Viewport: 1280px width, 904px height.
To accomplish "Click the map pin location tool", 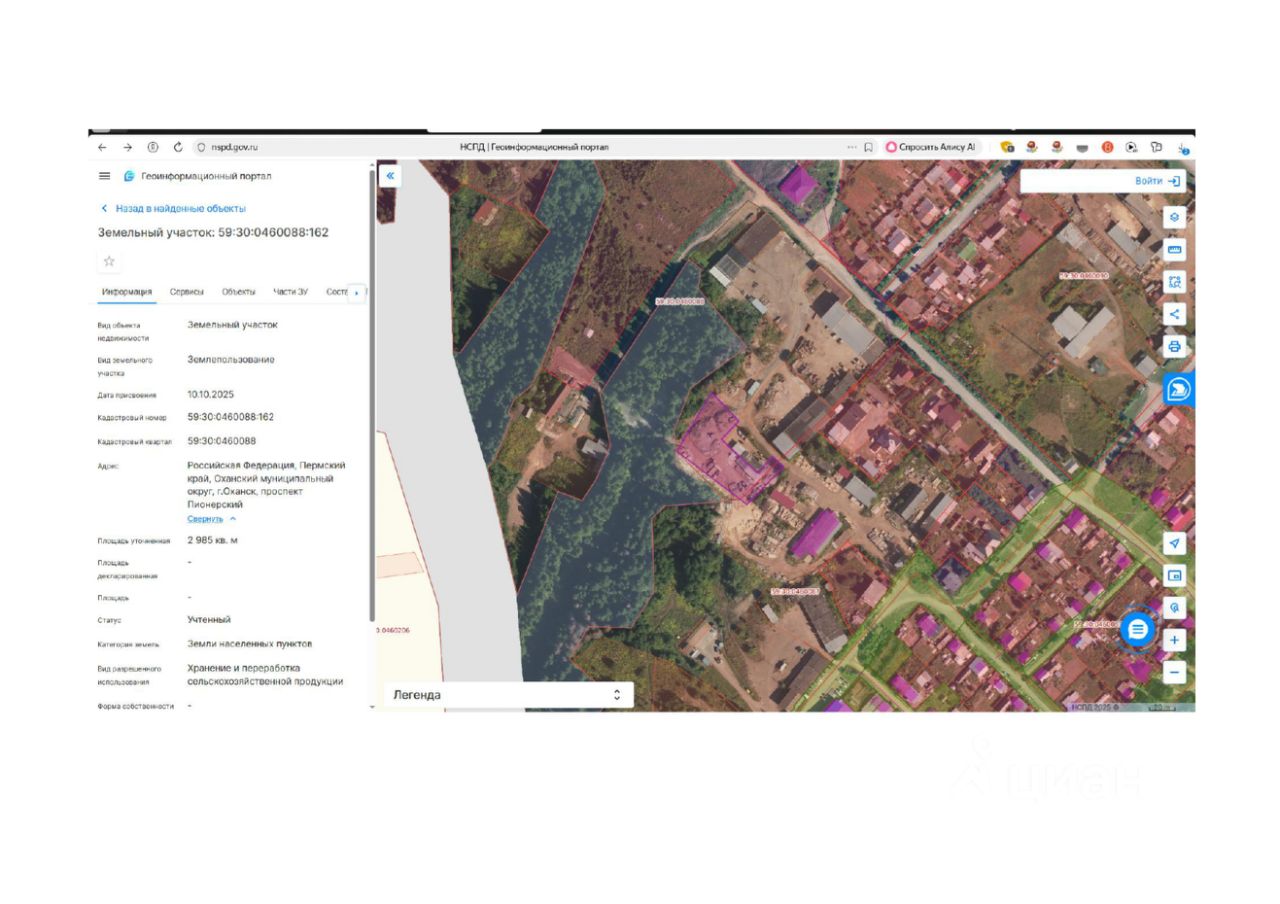I will tap(1175, 607).
